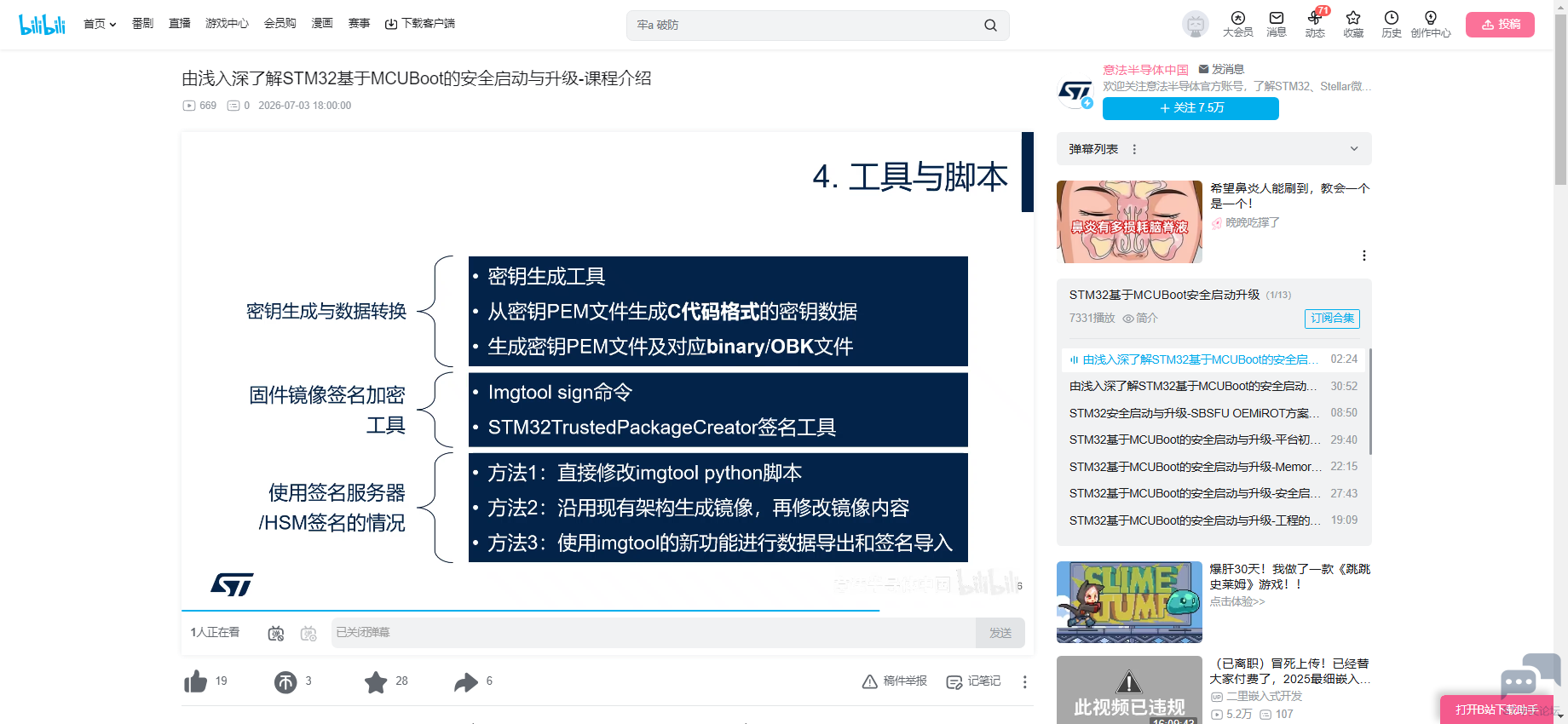The image size is (1568, 724).
Task: Expand the 弹幕列表 panel chevron
Action: 1354,149
